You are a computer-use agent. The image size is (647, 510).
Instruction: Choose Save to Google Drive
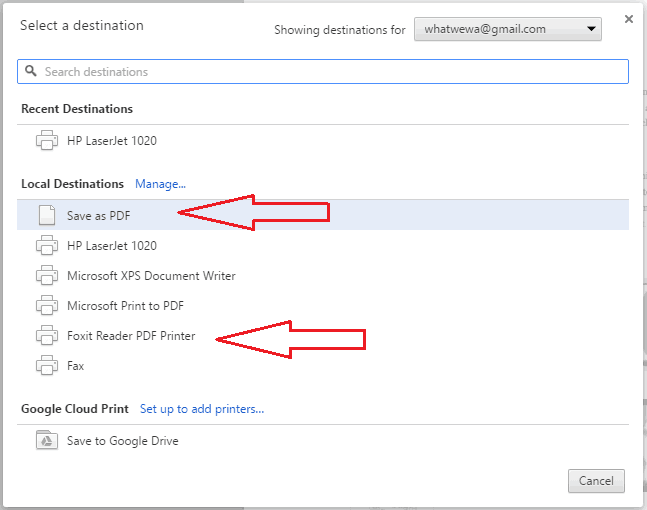(323, 440)
